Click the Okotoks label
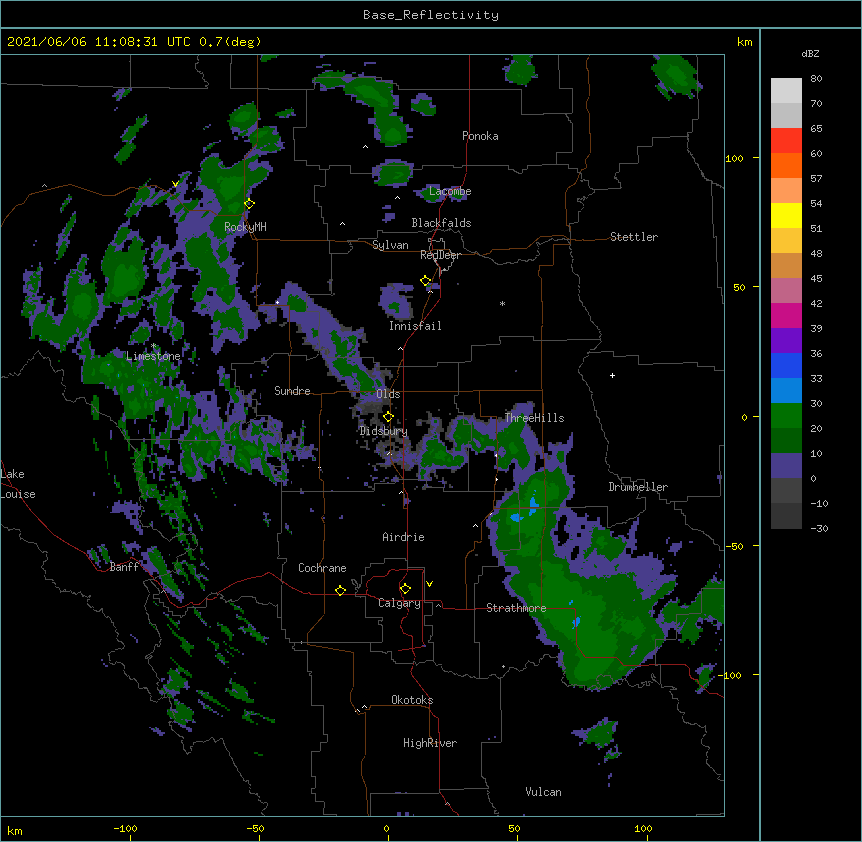The height and width of the screenshot is (842, 862). tap(412, 700)
